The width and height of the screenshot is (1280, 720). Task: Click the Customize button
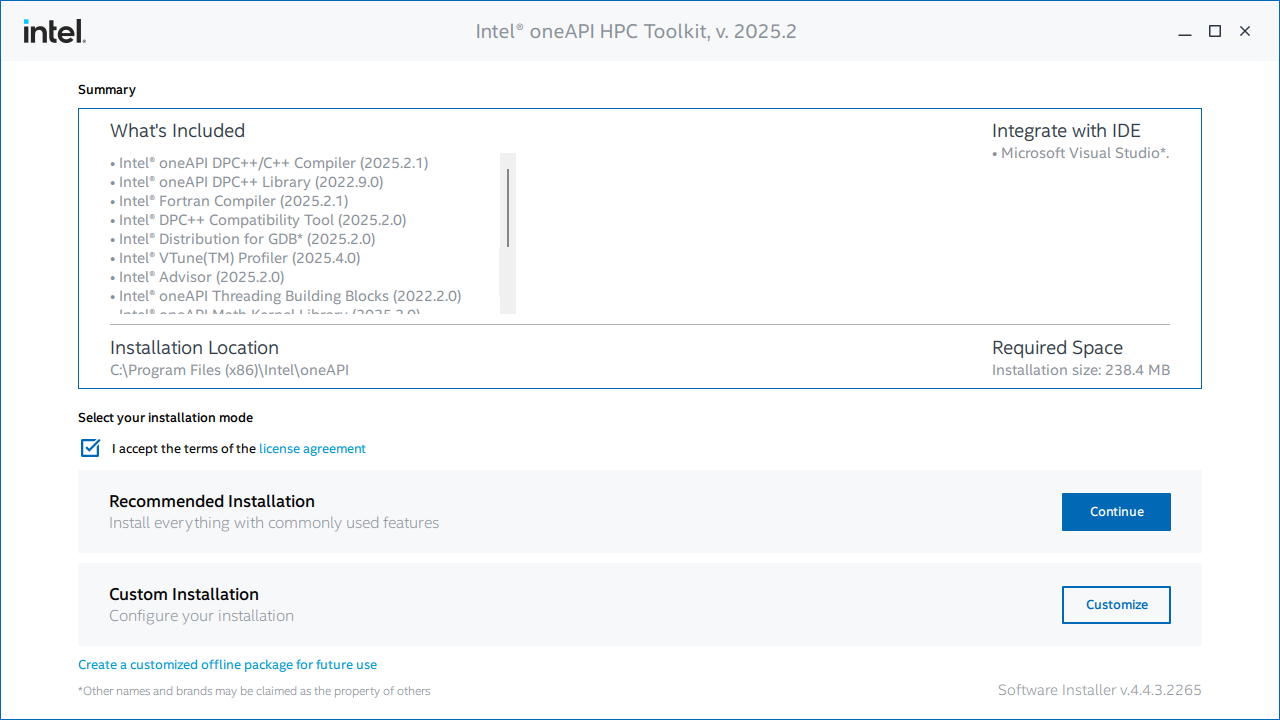pos(1116,605)
